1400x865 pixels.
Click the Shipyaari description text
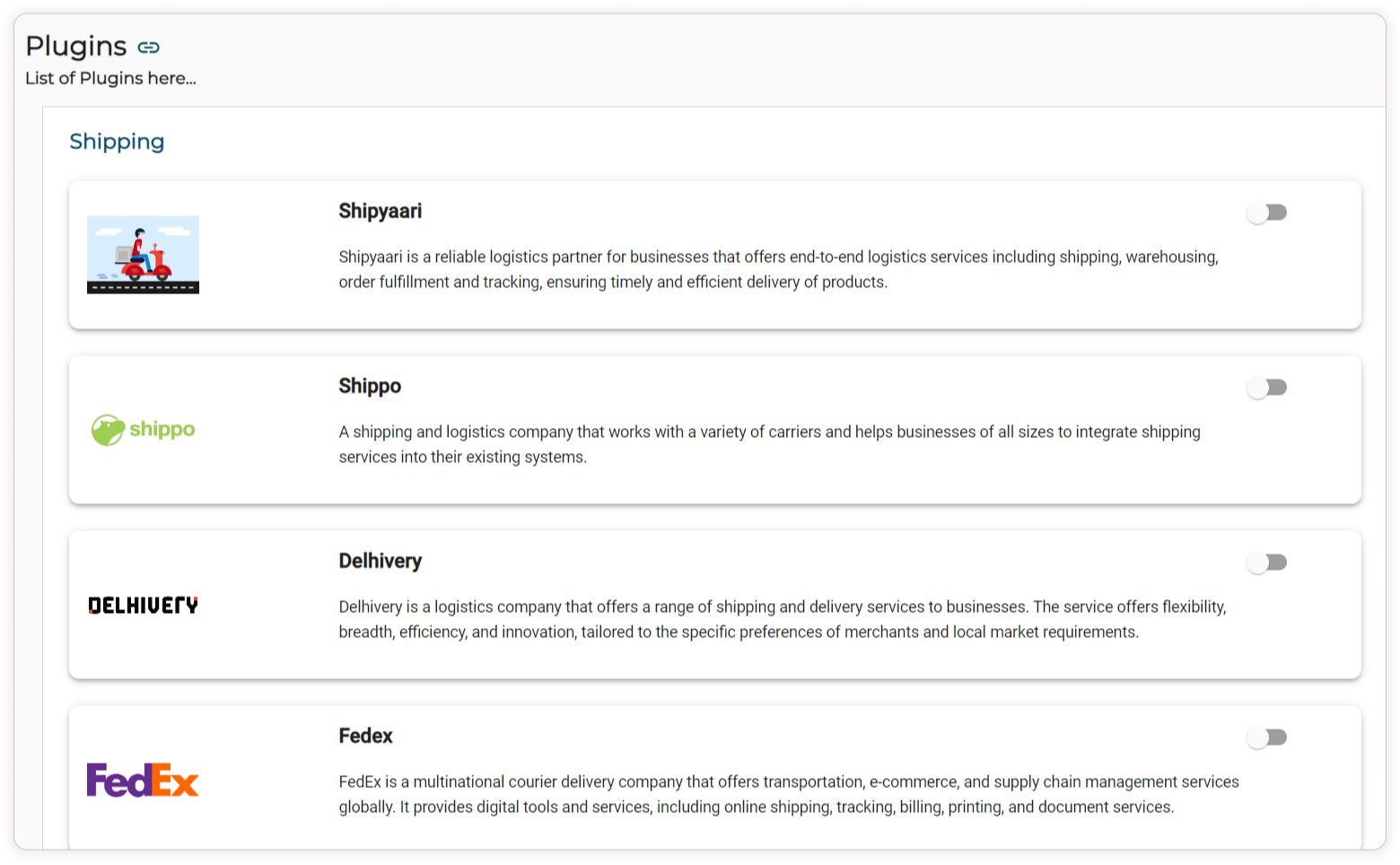pos(778,269)
